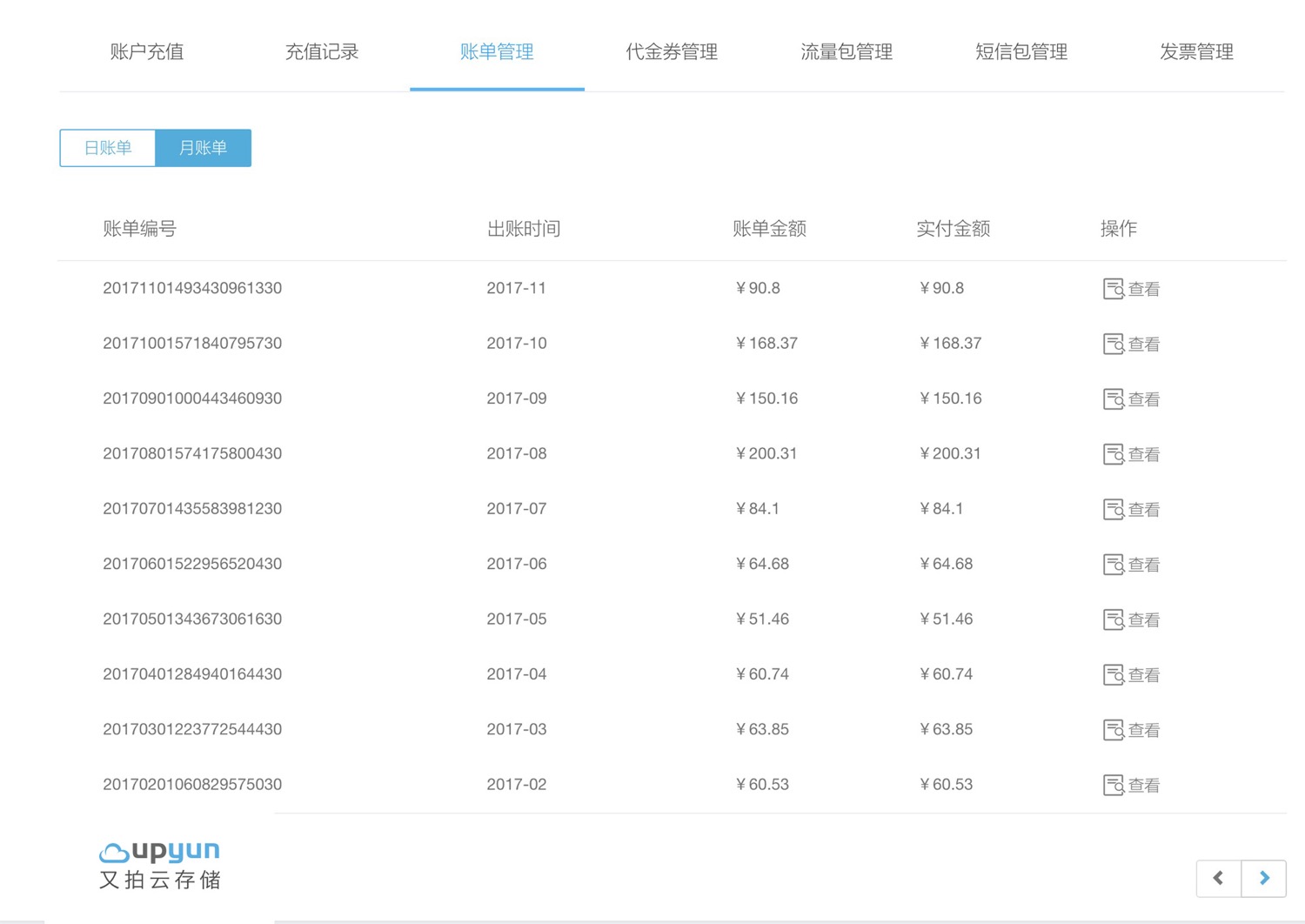Screen dimensions: 1305x924
Task: Click the upyun 又拍云存储 logo
Action: click(160, 865)
